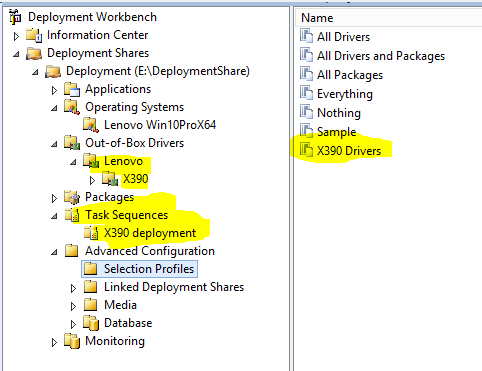Click the Media folder icon
The image size is (482, 371).
tap(90, 305)
